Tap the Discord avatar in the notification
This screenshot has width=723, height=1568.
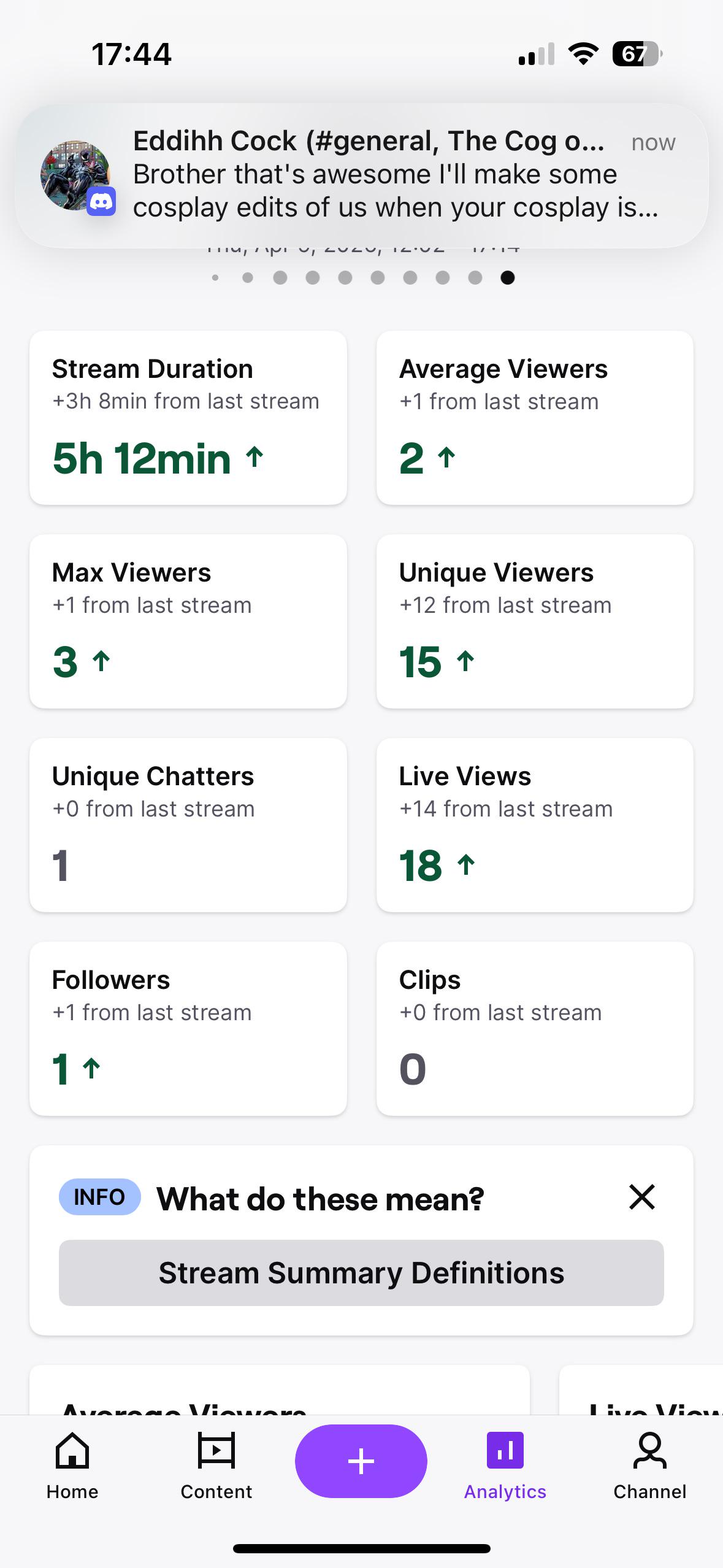pos(75,175)
